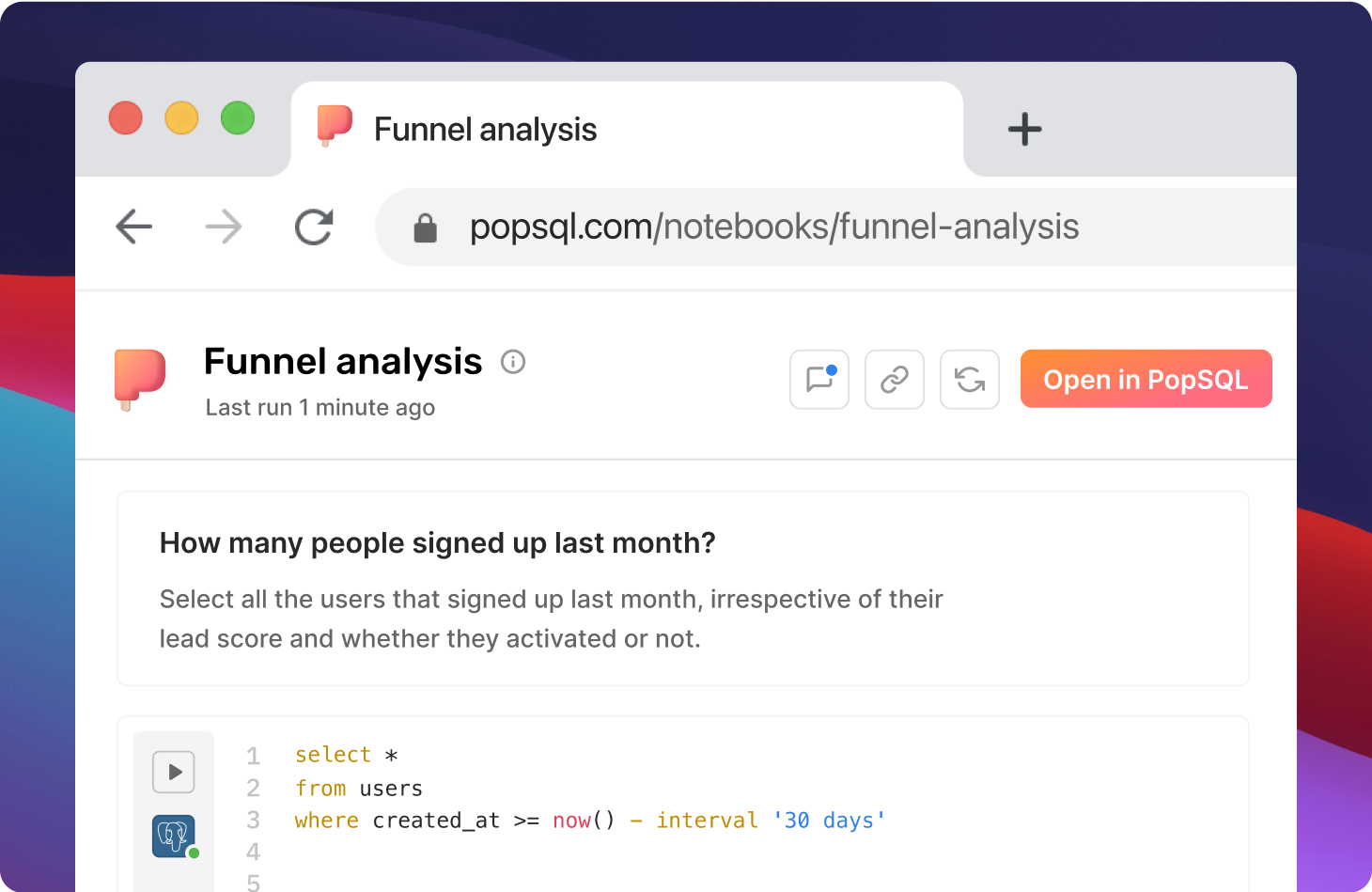Open comments via the speech bubble icon
Screen dimensions: 1372x892
pos(819,380)
